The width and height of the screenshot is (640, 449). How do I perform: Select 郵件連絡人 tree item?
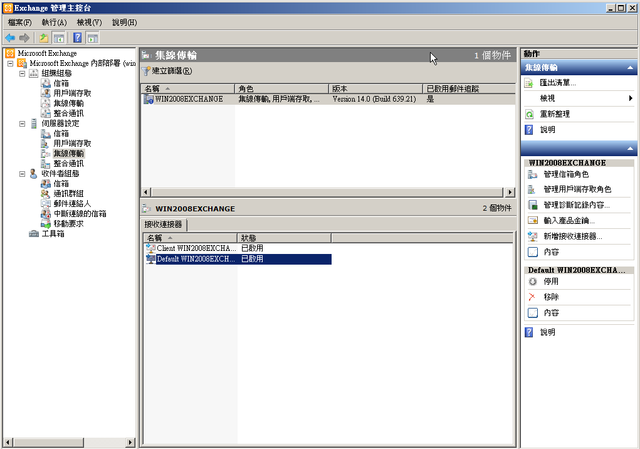coord(72,203)
